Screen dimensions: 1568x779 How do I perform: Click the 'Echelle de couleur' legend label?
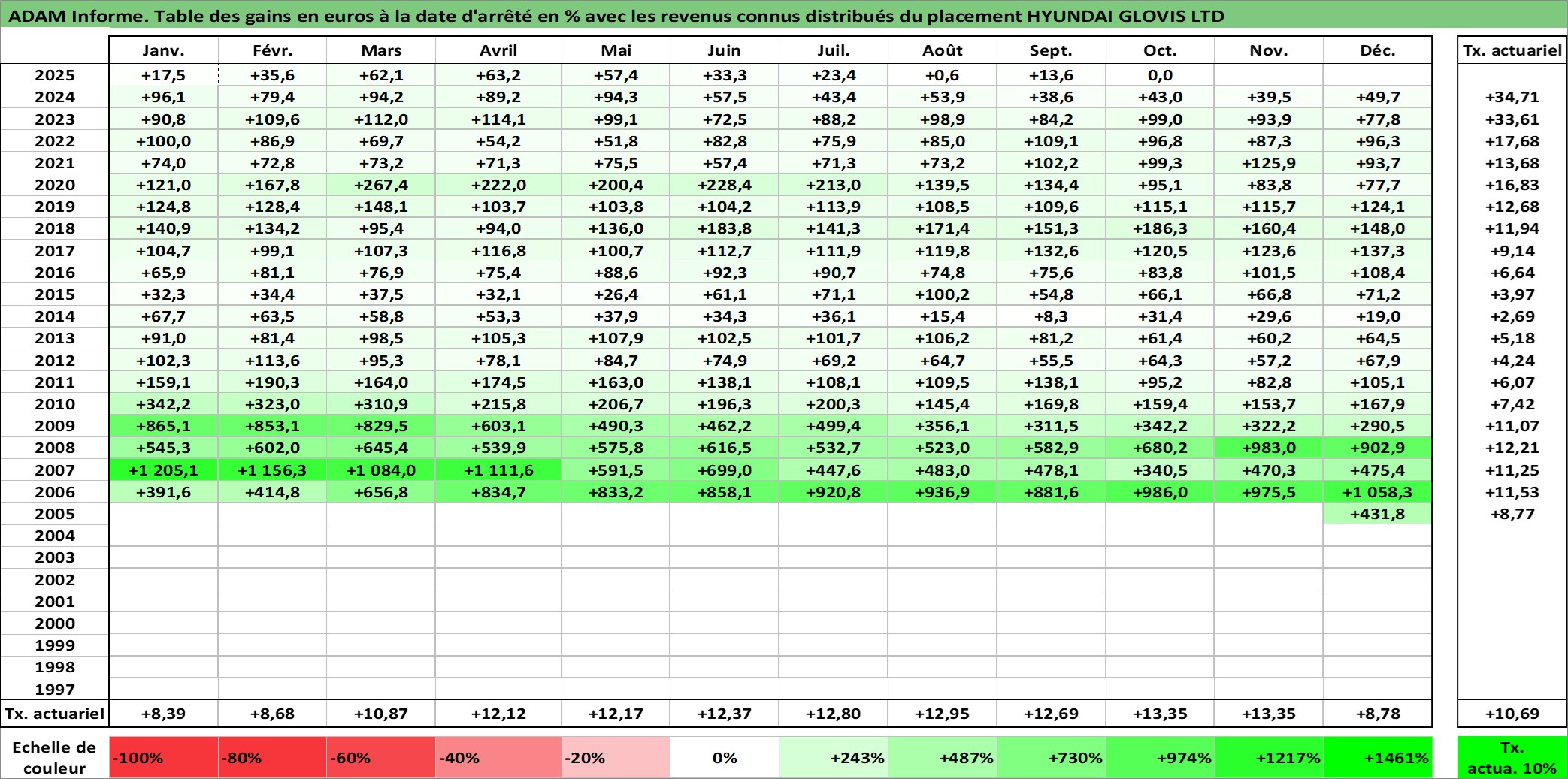[55, 757]
